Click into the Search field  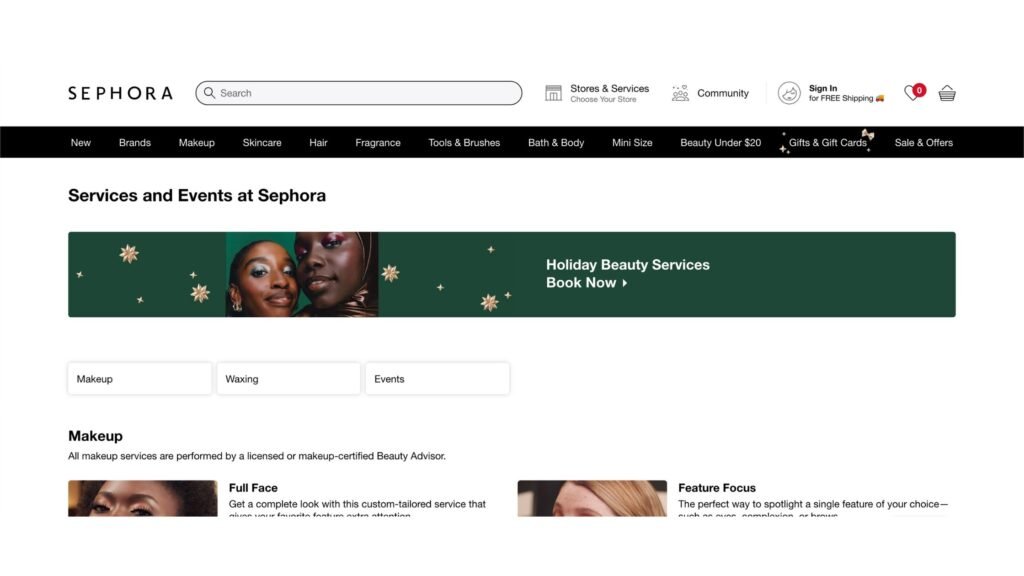pyautogui.click(x=359, y=93)
